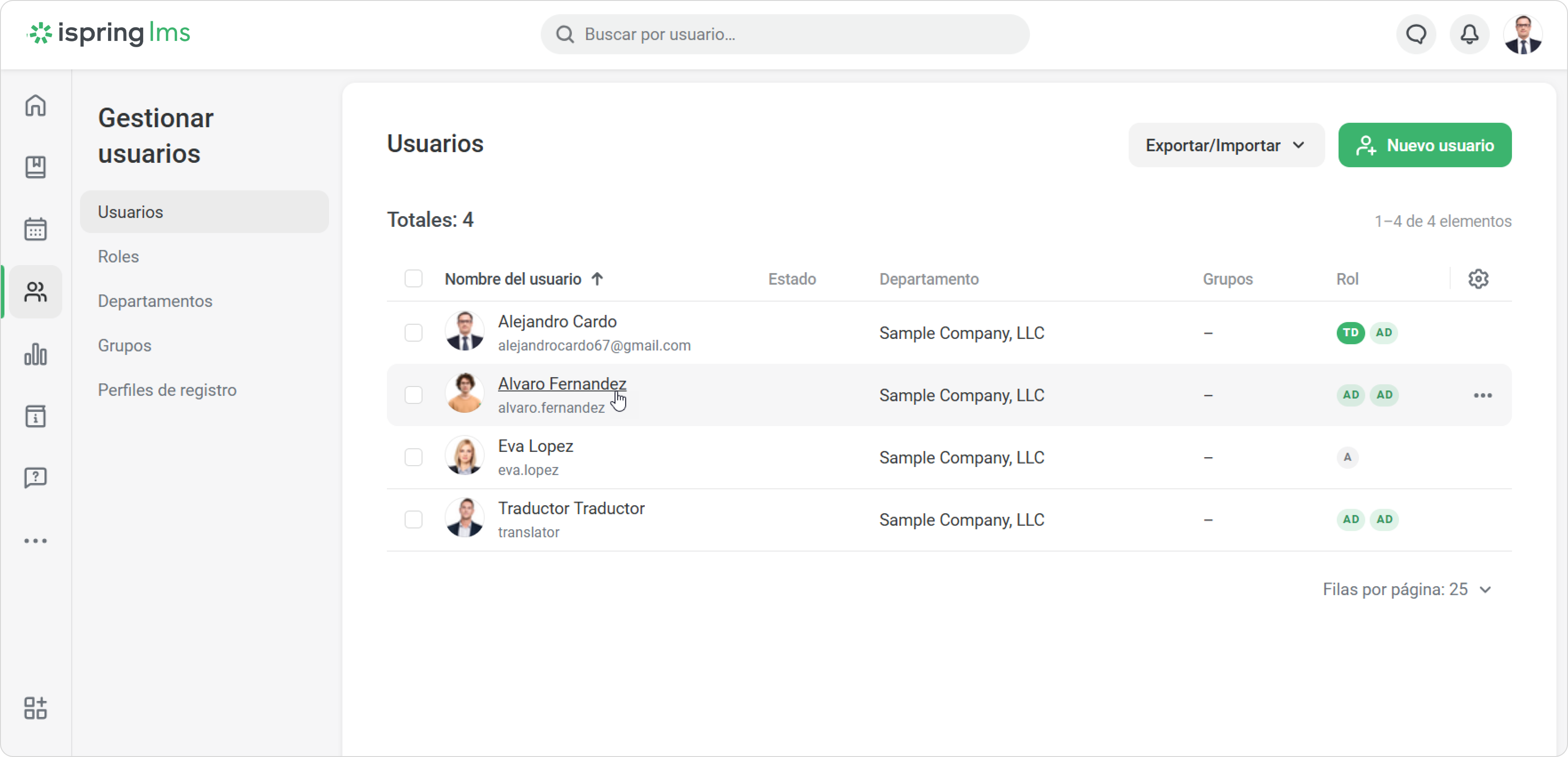Check the select-all users checkbox
This screenshot has height=757, width=1568.
(413, 279)
